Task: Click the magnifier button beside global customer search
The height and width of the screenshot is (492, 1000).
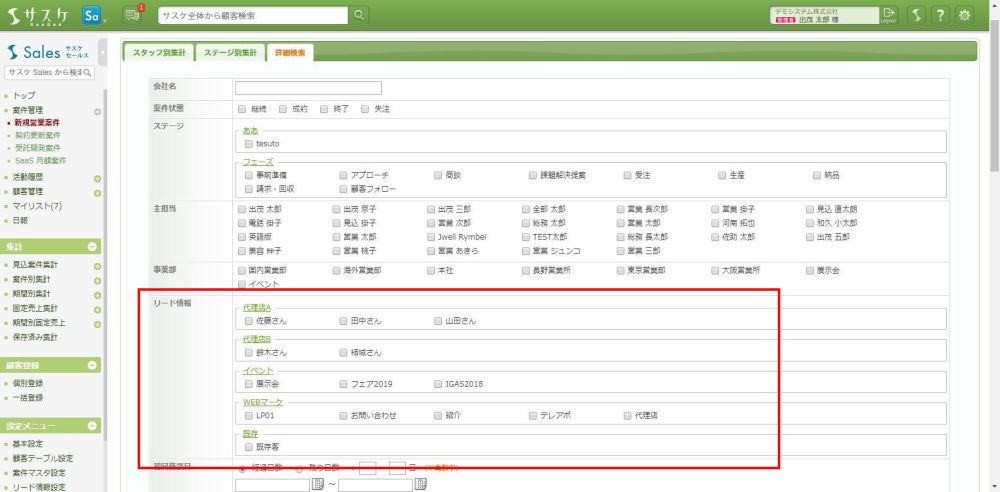Action: pos(359,15)
